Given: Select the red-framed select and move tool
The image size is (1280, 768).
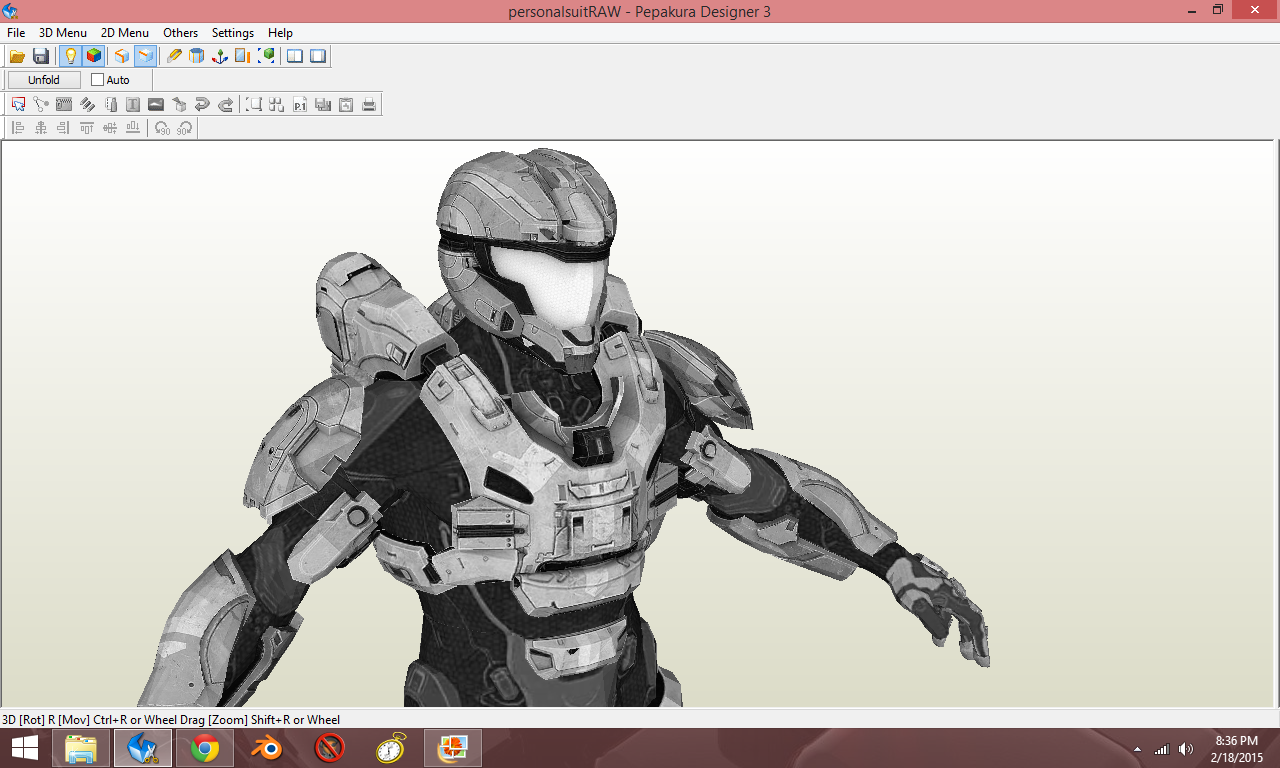Looking at the screenshot, I should tap(18, 104).
